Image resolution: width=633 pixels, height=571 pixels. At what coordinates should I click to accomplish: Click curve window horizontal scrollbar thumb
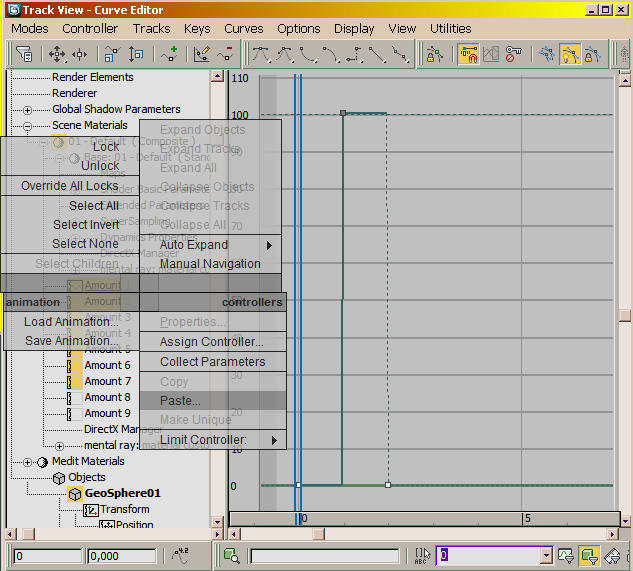point(319,534)
